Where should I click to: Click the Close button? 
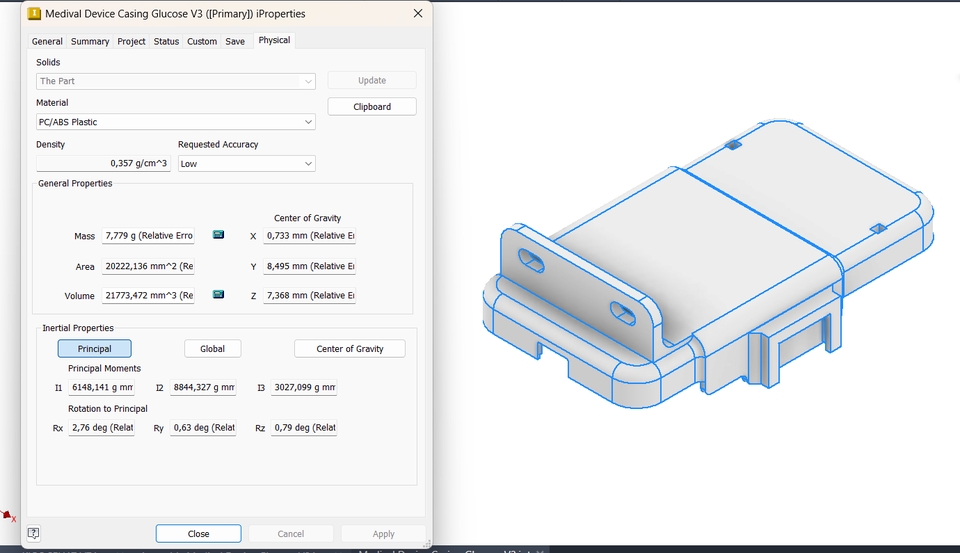tap(198, 533)
